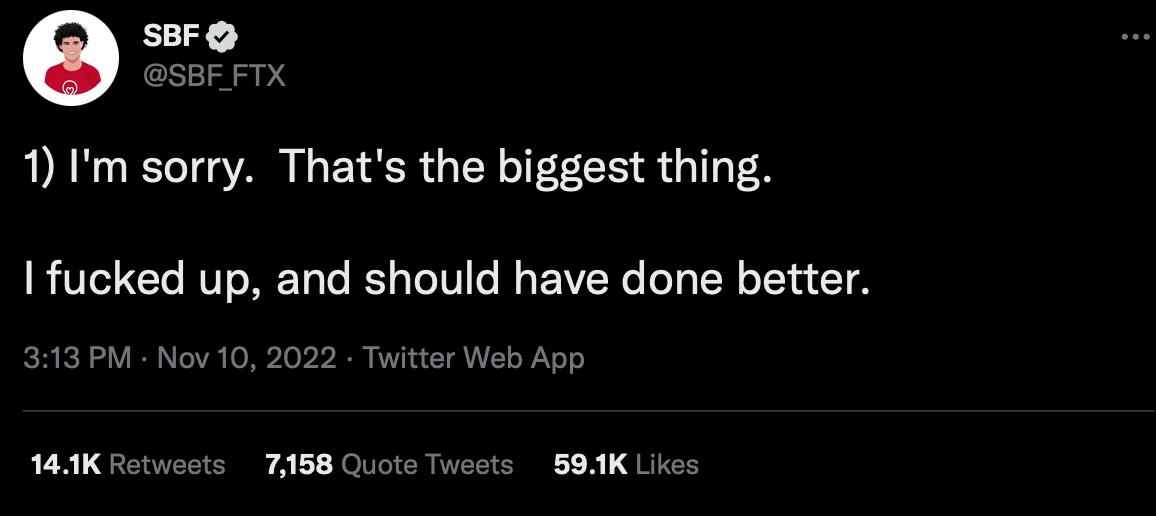This screenshot has height=516, width=1156.
Task: Click the SBF display name
Action: [x=172, y=39]
